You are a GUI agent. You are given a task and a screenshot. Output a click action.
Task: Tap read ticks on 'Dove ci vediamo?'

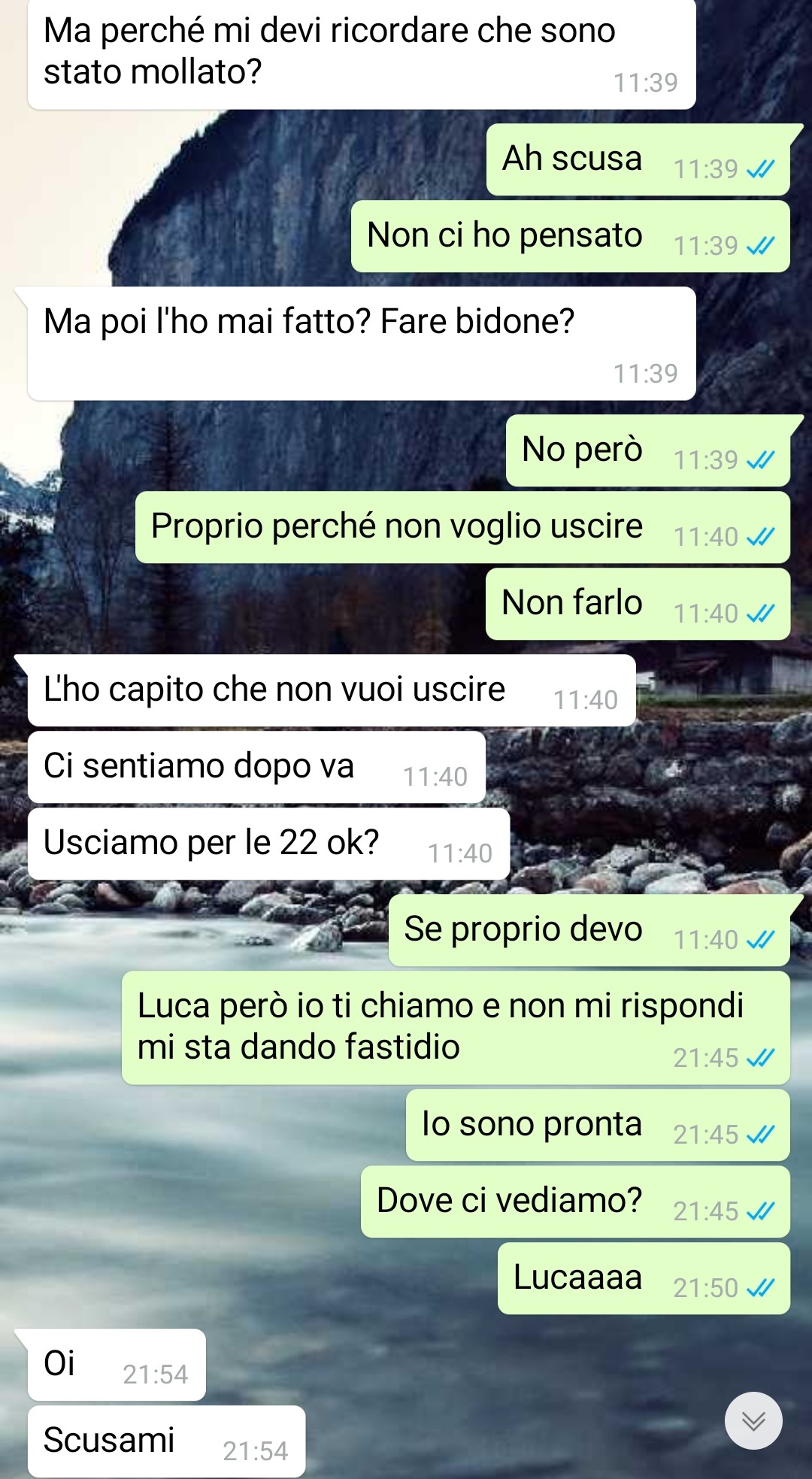760,1212
